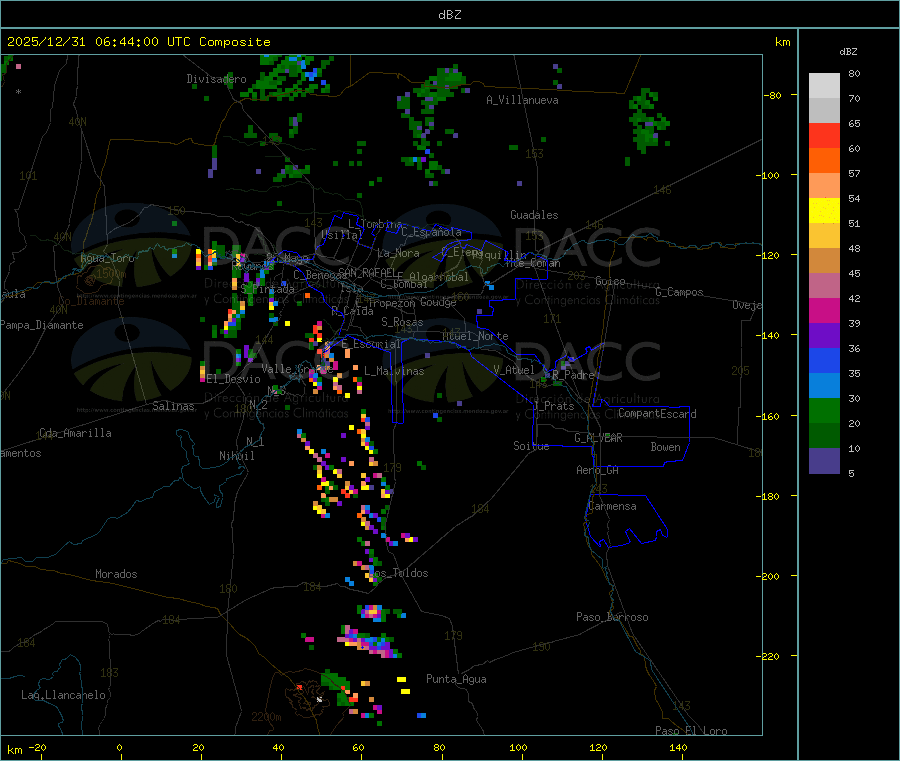This screenshot has width=900, height=761.
Task: Click the Bowen map label
Action: coord(665,447)
